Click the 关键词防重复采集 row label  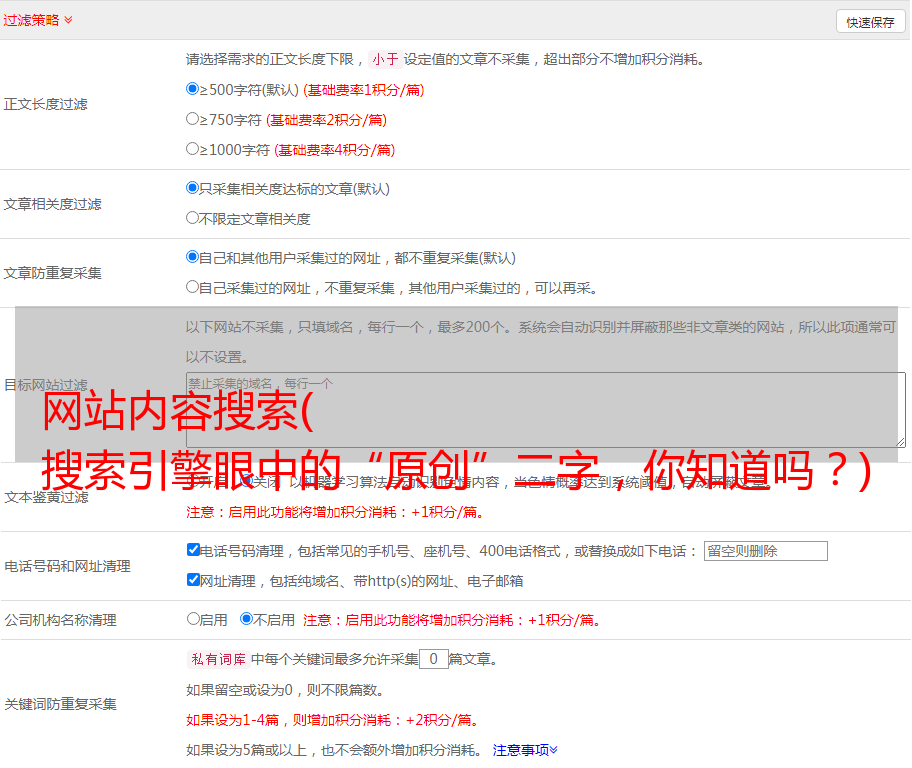click(60, 704)
